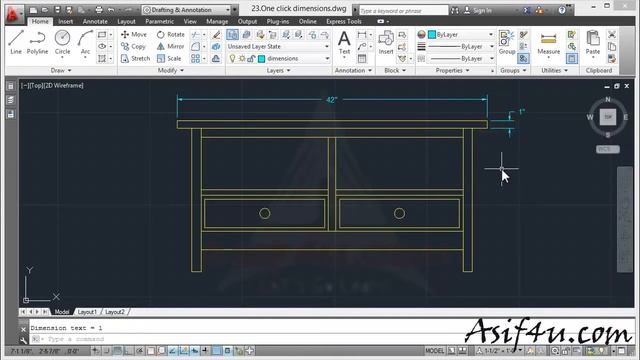
Task: Toggle Infer Constraints in status bar
Action: pos(96,351)
